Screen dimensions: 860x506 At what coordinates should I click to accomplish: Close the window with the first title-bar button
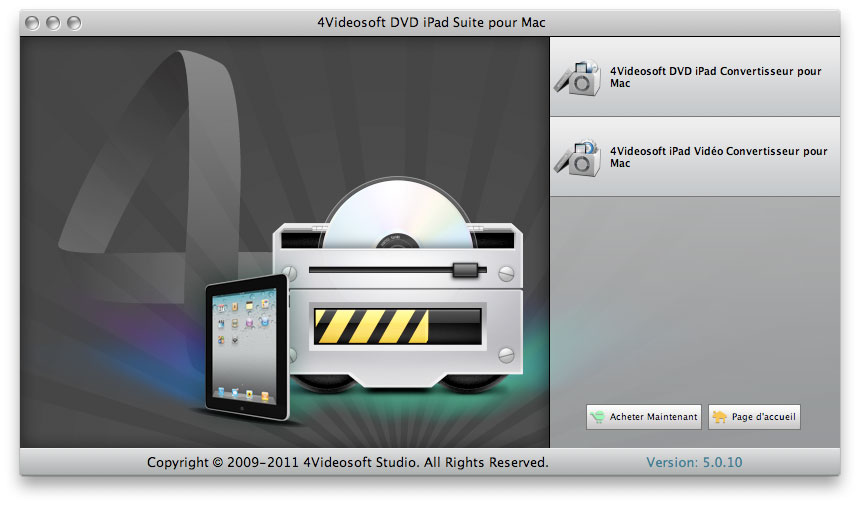click(34, 22)
